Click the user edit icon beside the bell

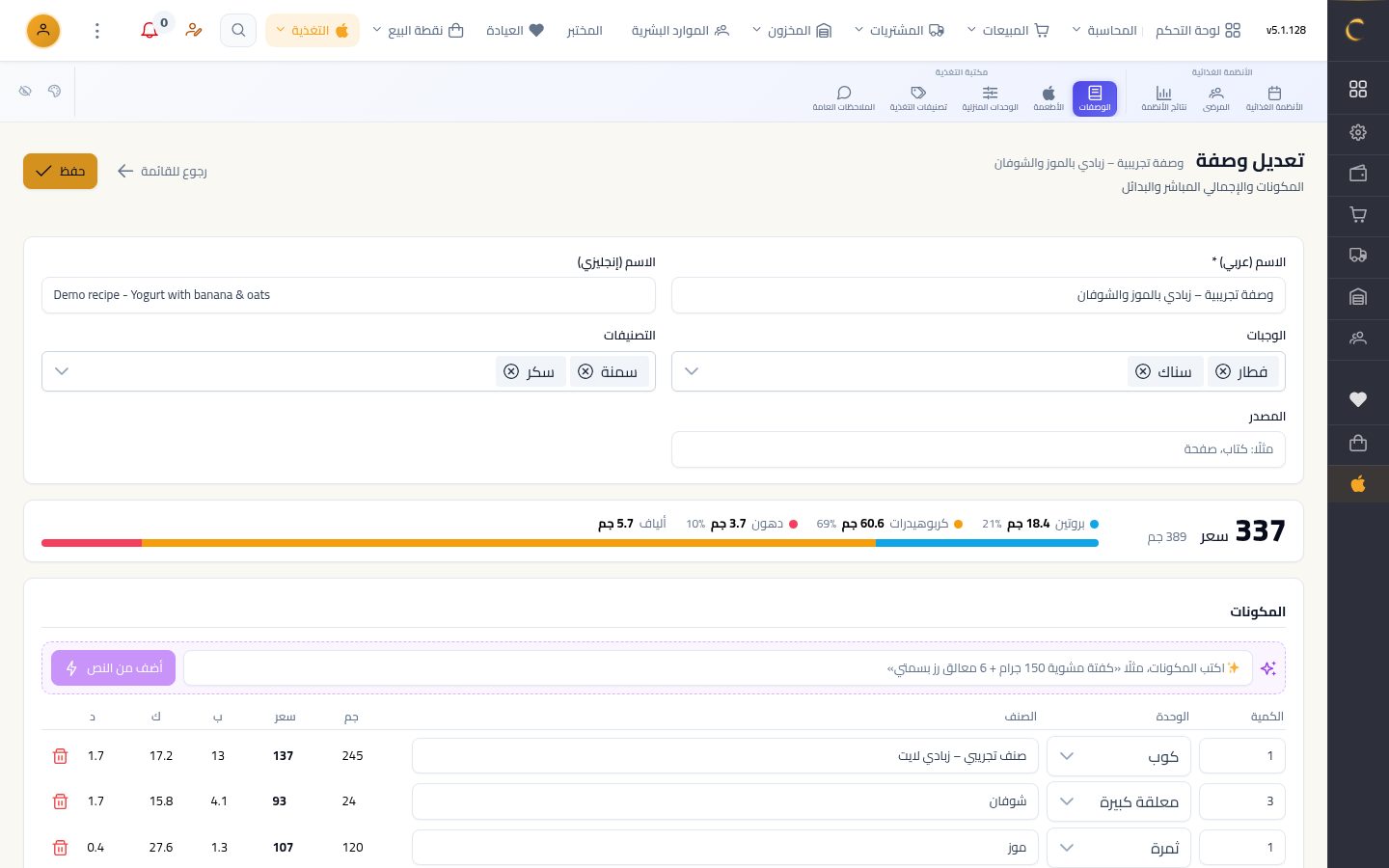[x=194, y=31]
